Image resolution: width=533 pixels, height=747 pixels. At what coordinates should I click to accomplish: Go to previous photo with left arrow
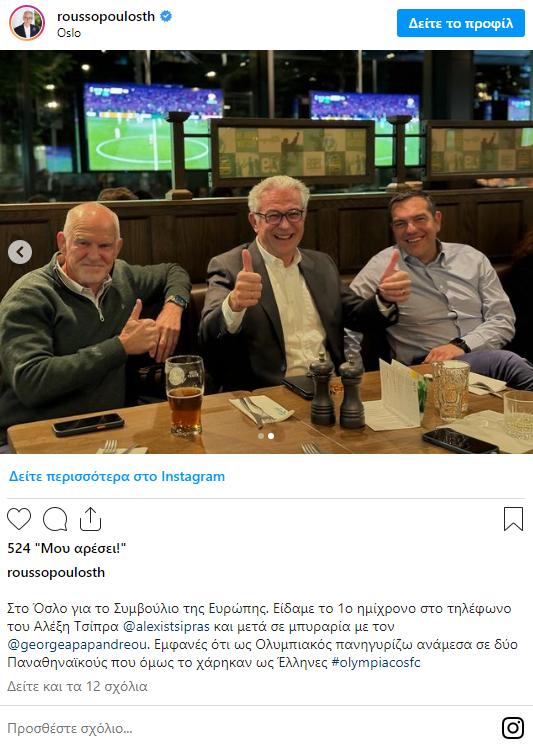[20, 252]
